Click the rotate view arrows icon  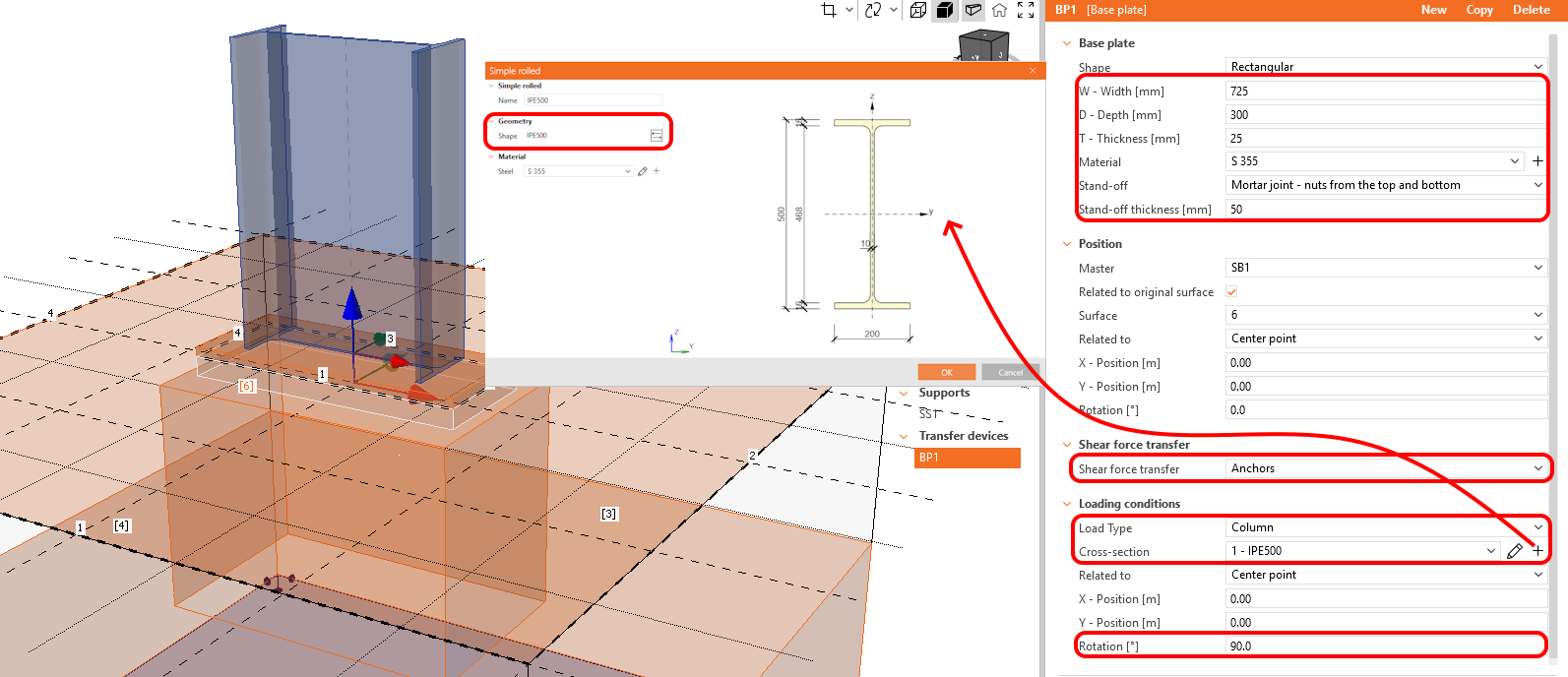[x=873, y=10]
